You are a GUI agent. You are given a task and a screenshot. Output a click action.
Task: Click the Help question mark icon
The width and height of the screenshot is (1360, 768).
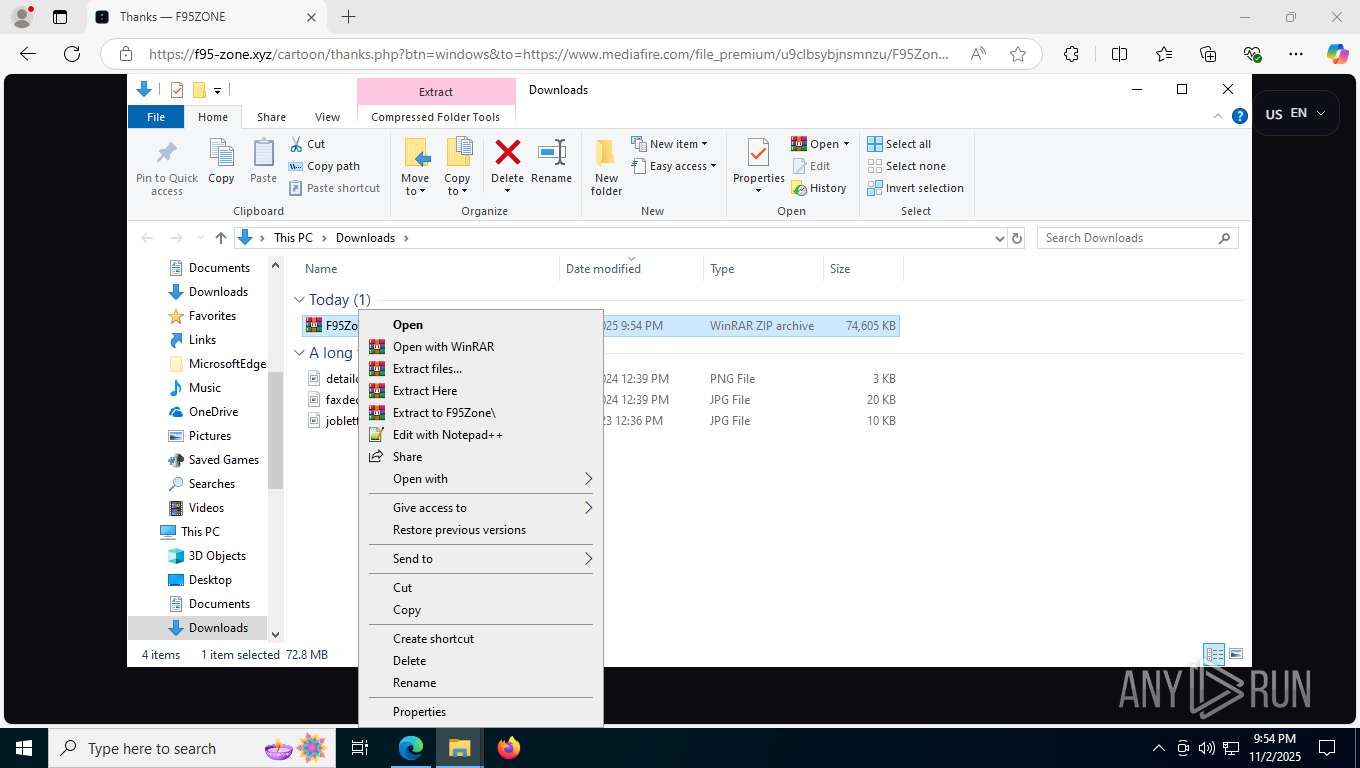click(1240, 116)
